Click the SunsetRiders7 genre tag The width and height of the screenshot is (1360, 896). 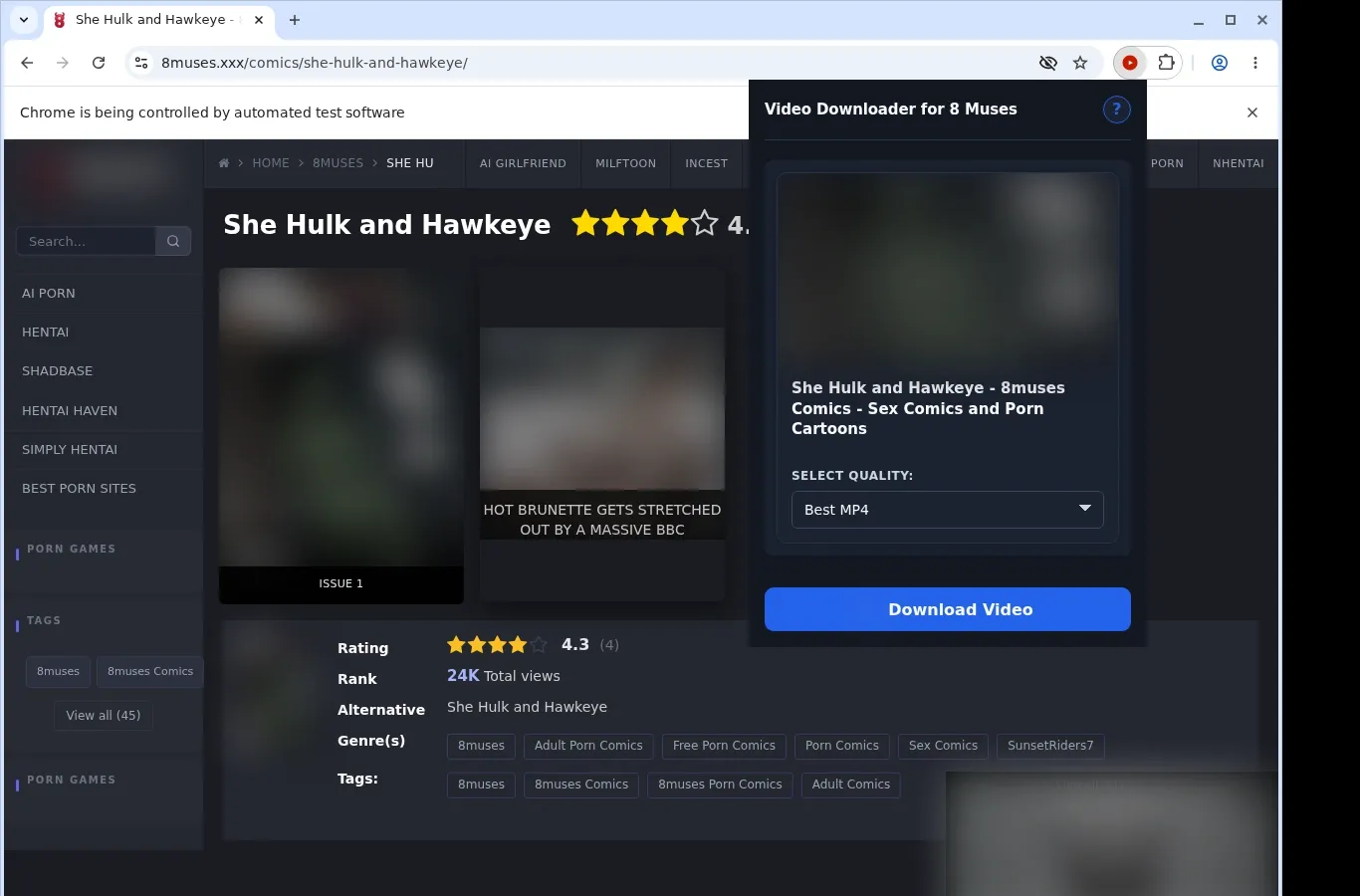tap(1050, 746)
